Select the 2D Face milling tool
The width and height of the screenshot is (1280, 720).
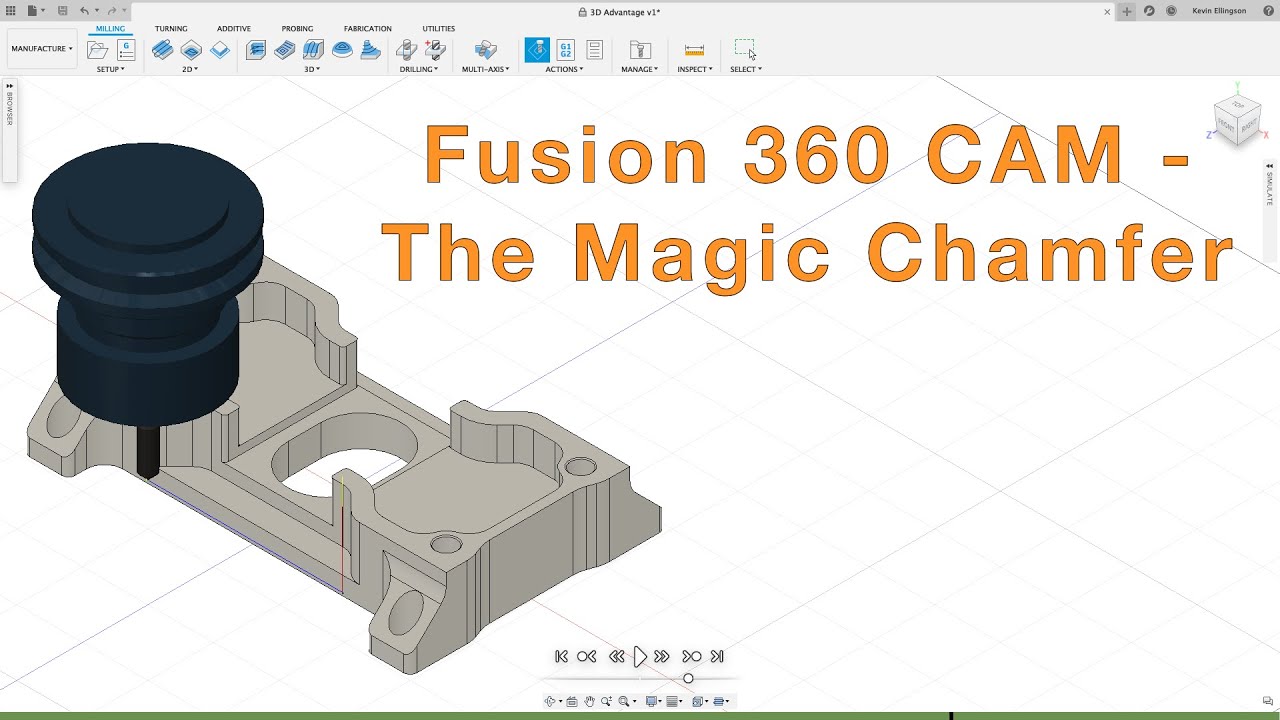(x=219, y=49)
